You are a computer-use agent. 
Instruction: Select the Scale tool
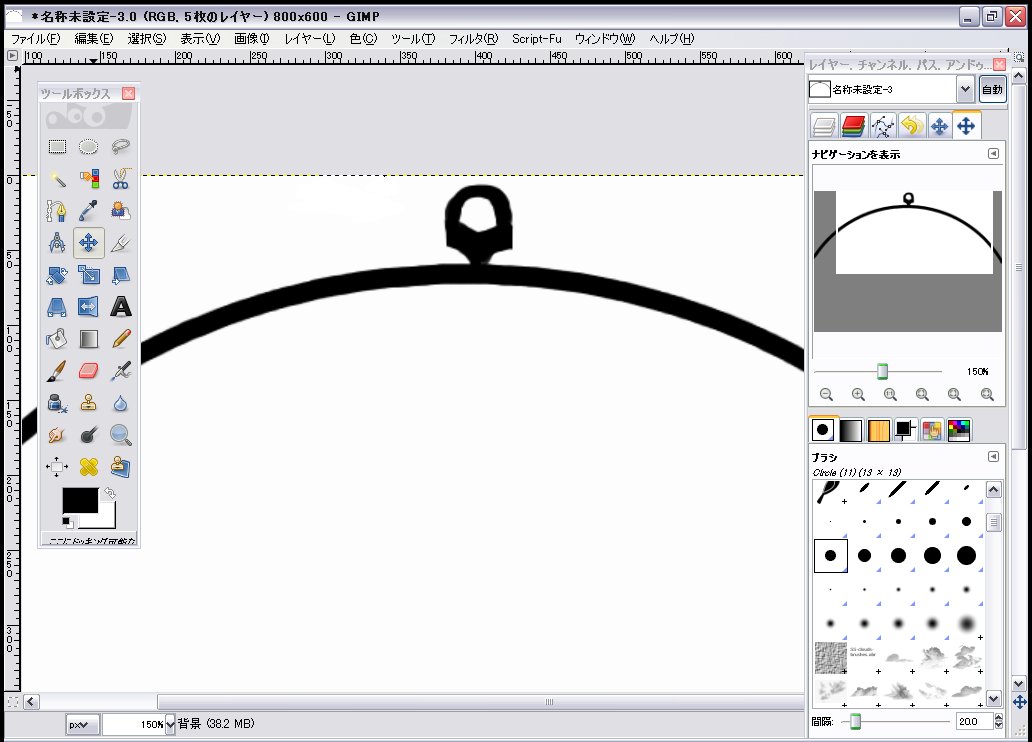point(89,275)
